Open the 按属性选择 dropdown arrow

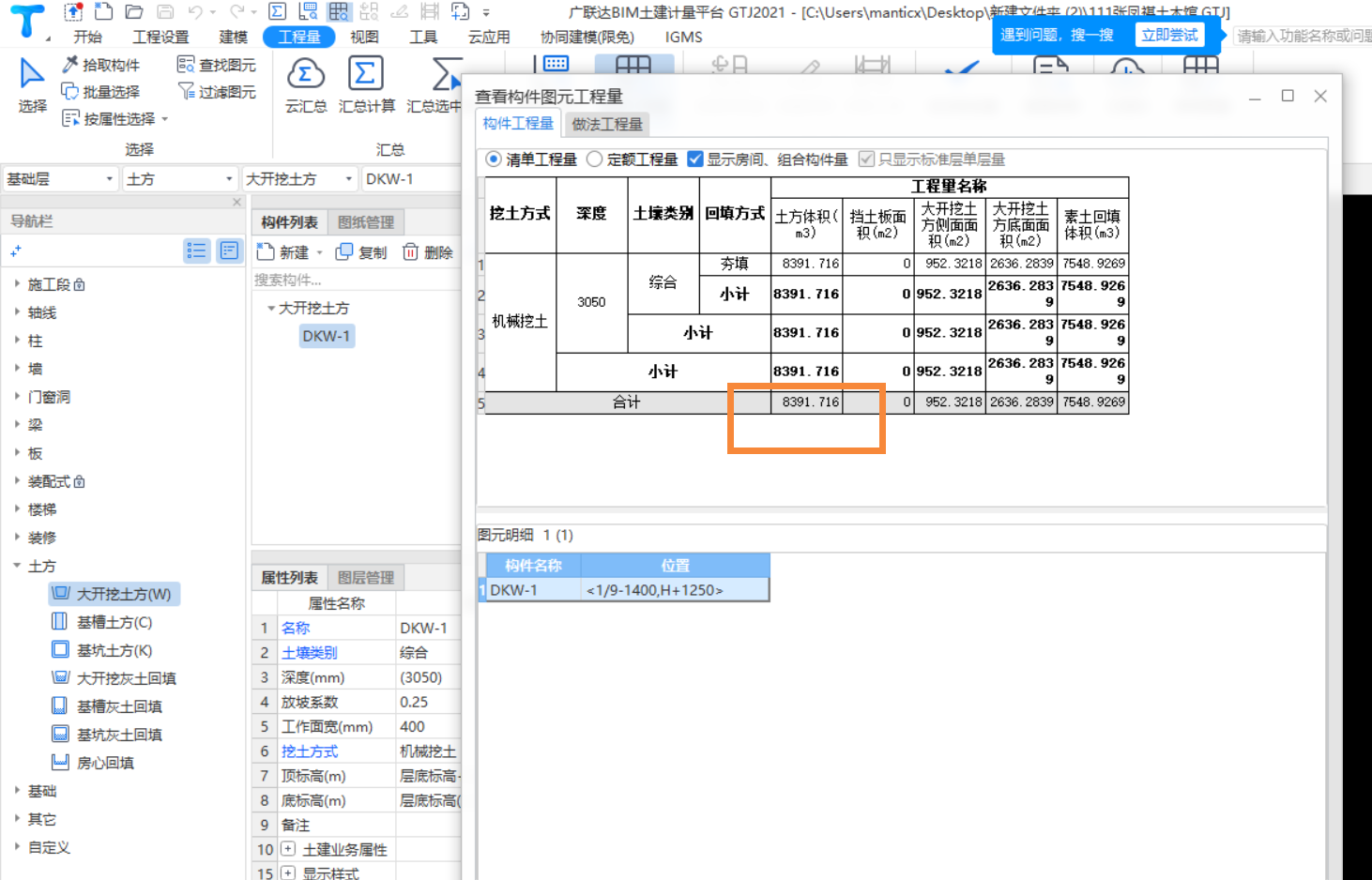165,119
